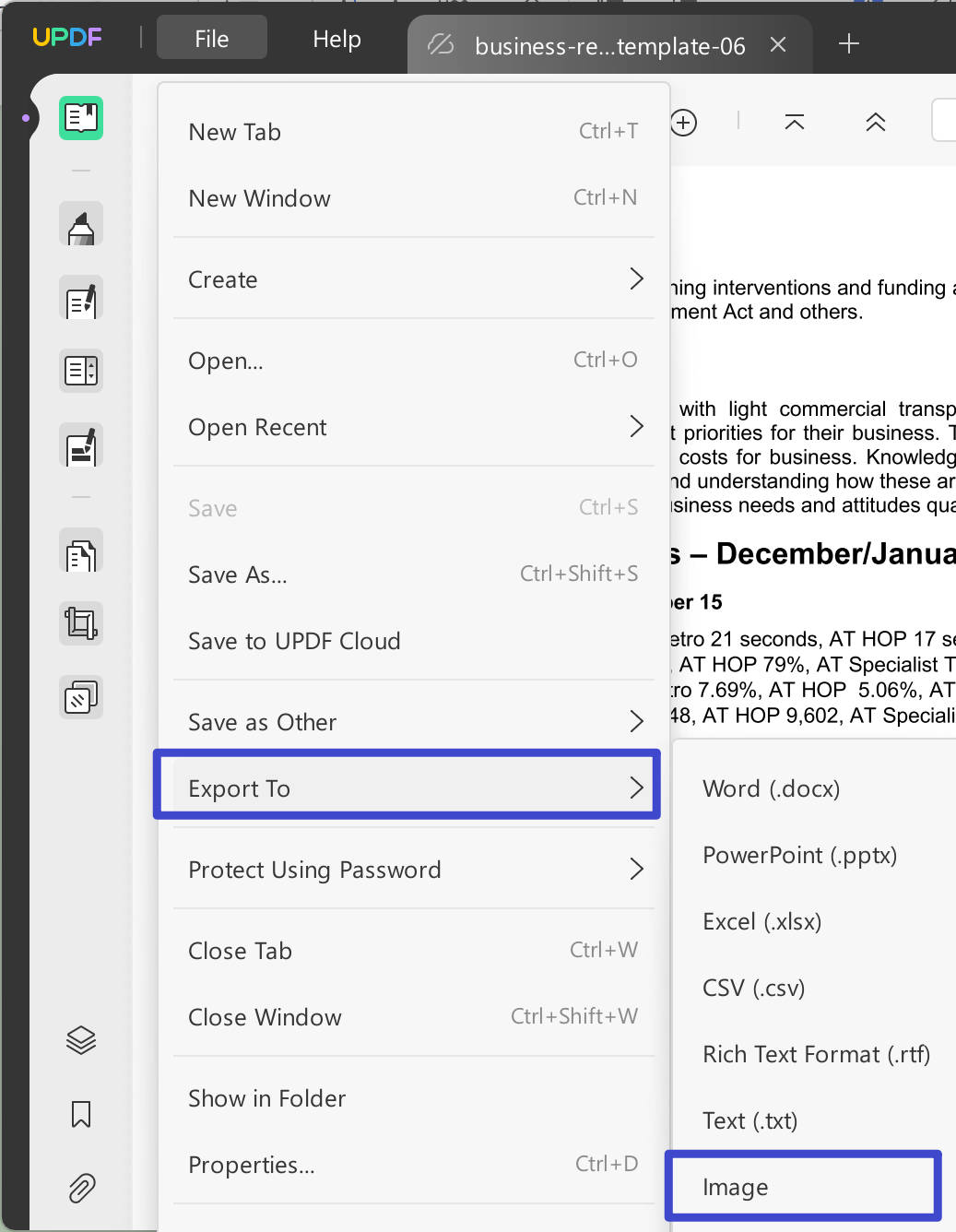Image resolution: width=956 pixels, height=1232 pixels.
Task: Select Image export format
Action: (802, 1187)
